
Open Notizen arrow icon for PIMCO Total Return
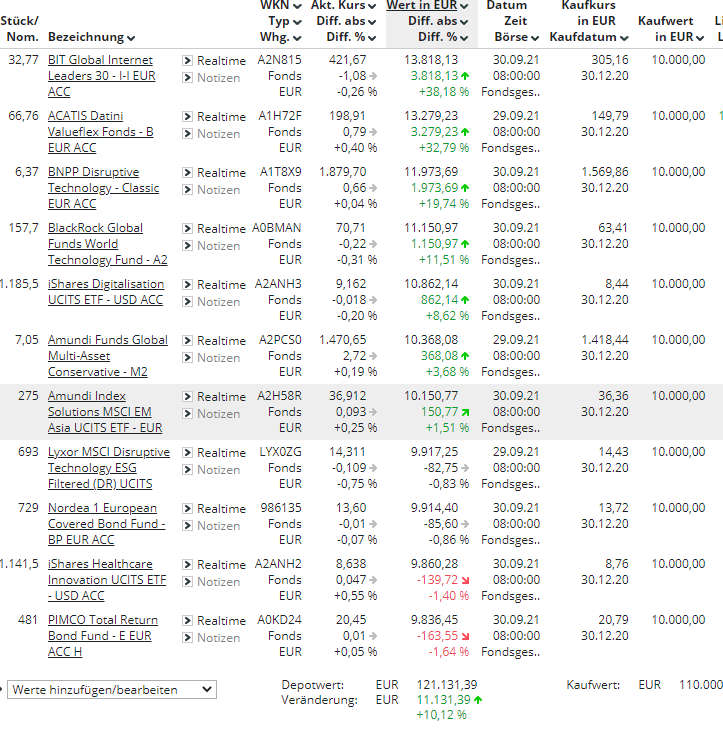click(x=187, y=638)
